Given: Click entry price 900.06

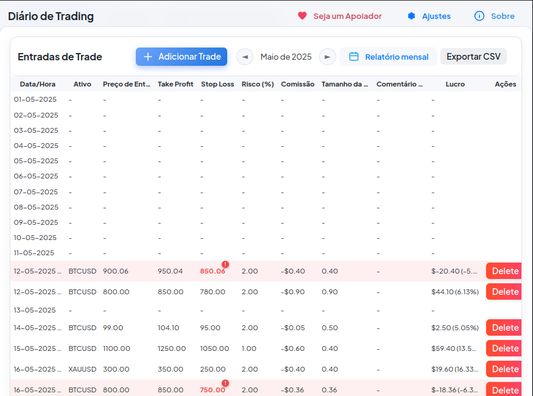Looking at the screenshot, I should 116,271.
